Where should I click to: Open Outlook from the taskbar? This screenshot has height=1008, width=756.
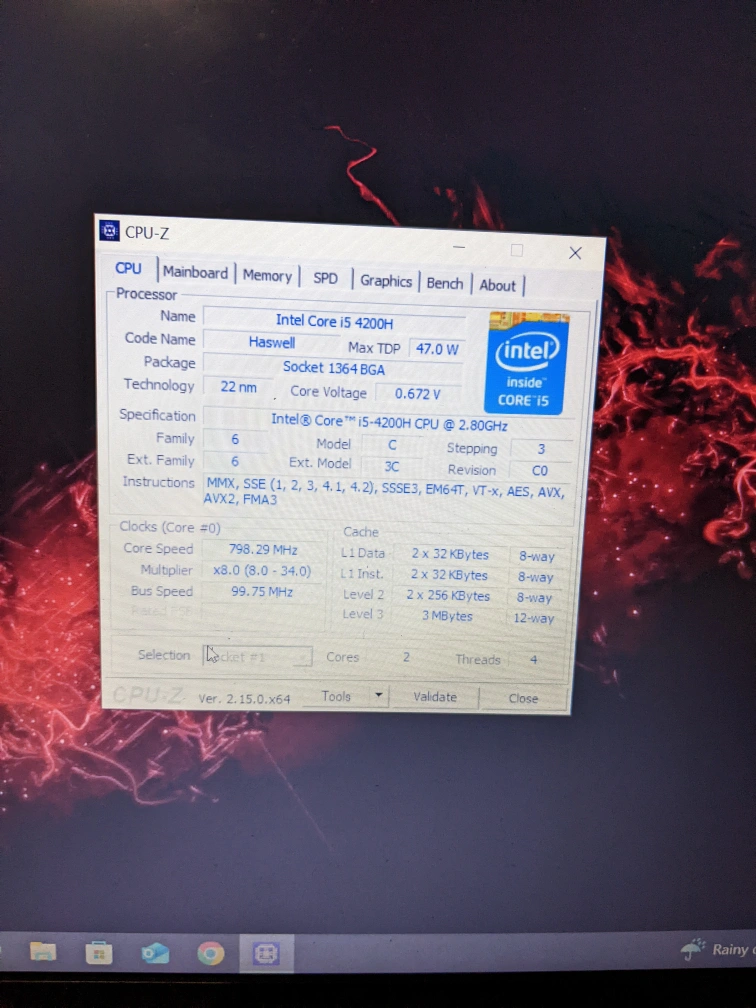coord(155,952)
